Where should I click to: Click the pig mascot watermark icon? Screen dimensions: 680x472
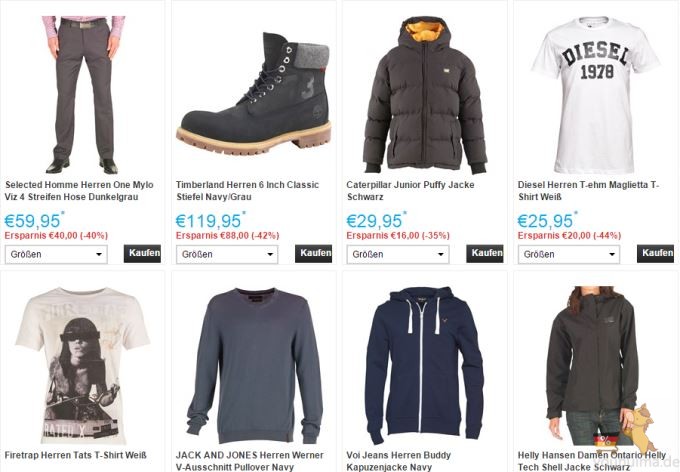click(x=642, y=429)
